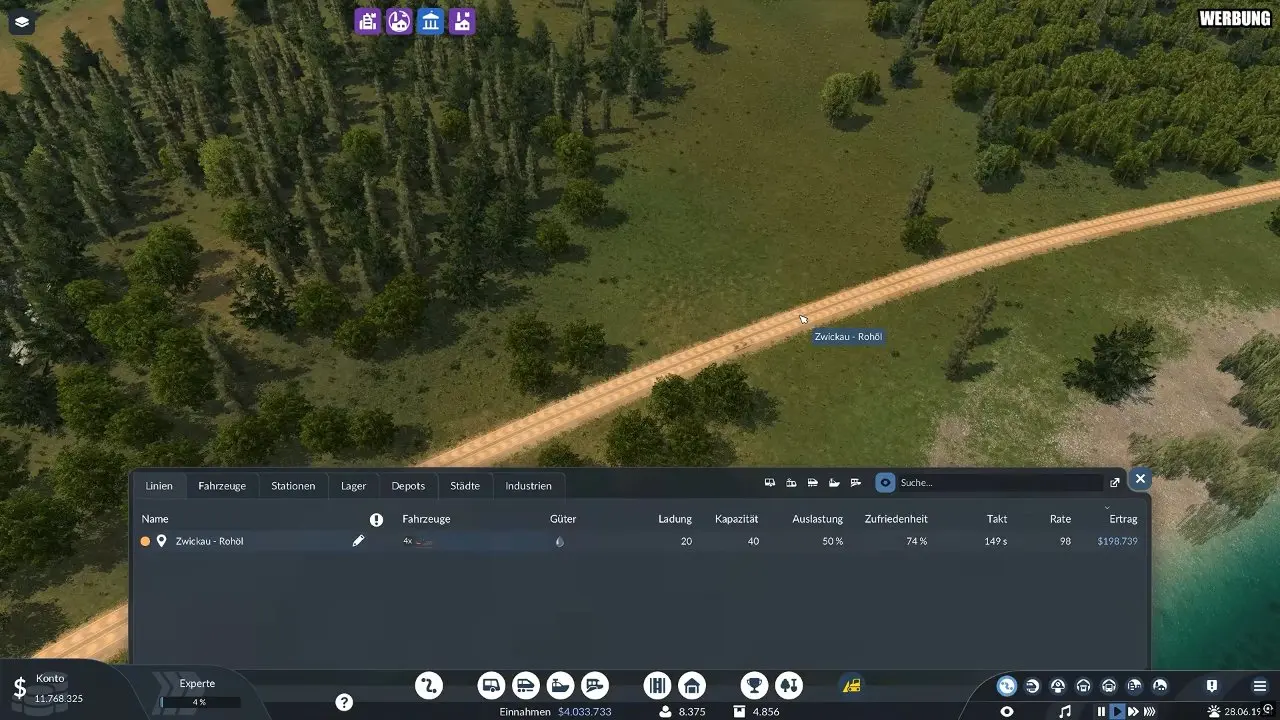This screenshot has height=720, width=1280.
Task: Open the line manager tool in bottom bar
Action: (x=429, y=685)
